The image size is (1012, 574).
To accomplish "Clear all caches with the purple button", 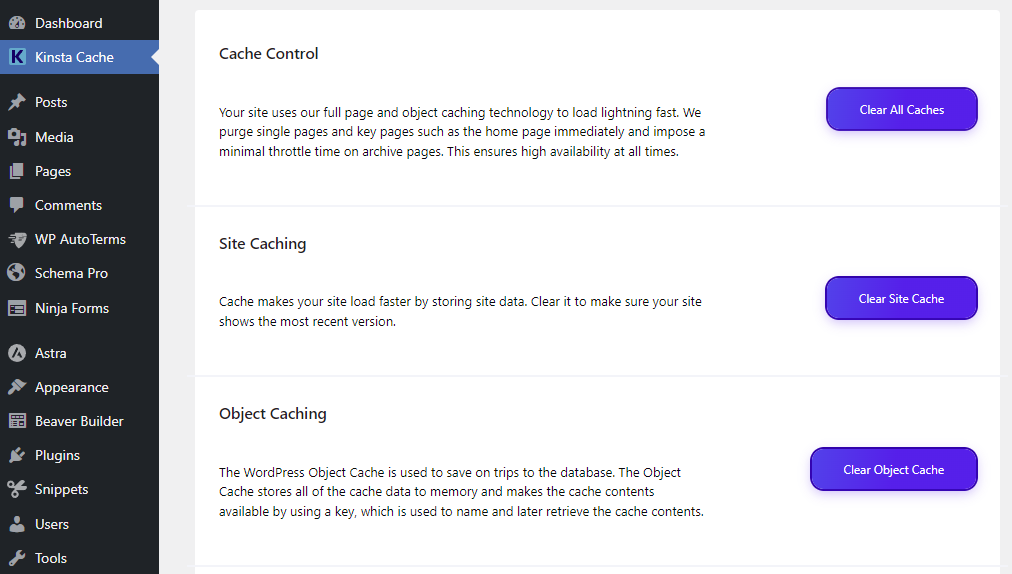I will (x=902, y=109).
